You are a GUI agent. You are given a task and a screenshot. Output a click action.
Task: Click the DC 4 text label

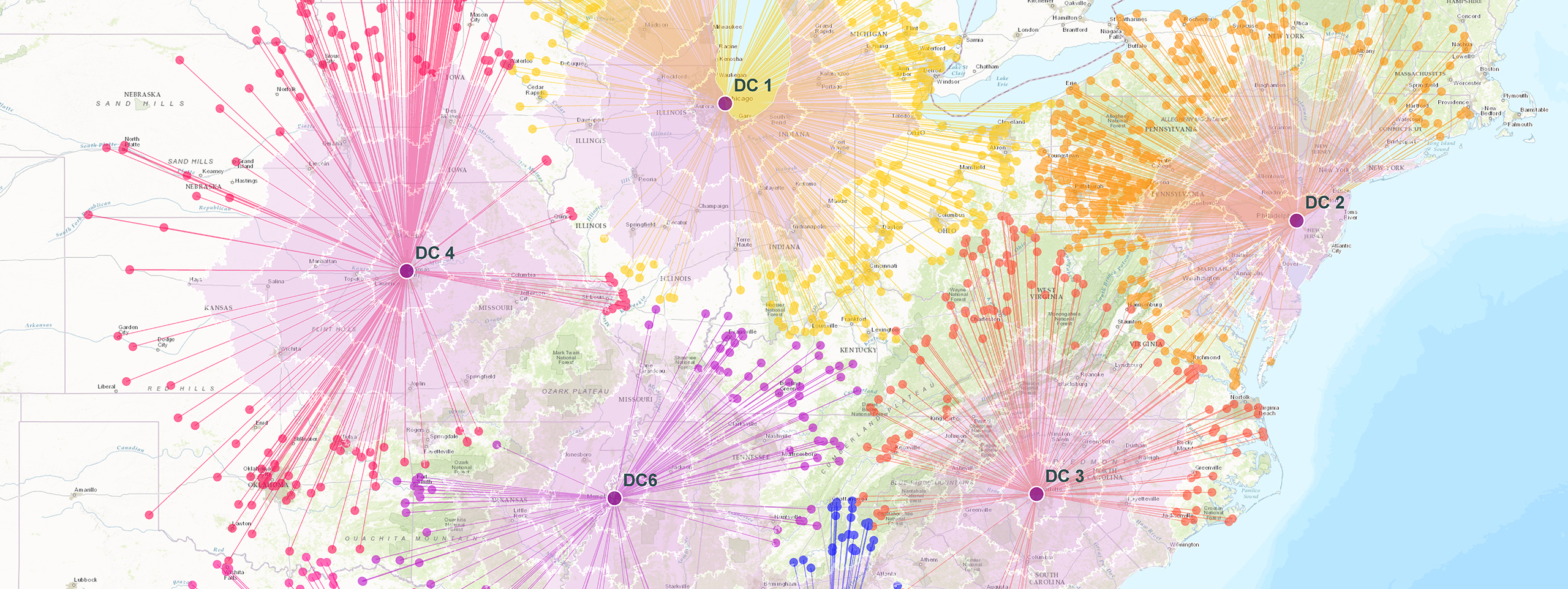[435, 253]
